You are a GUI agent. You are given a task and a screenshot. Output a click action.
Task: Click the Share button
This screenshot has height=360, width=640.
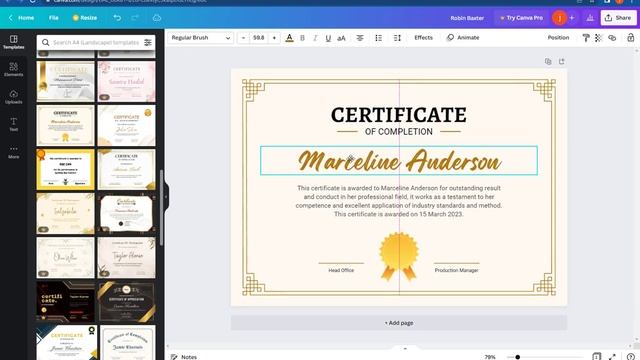618,18
